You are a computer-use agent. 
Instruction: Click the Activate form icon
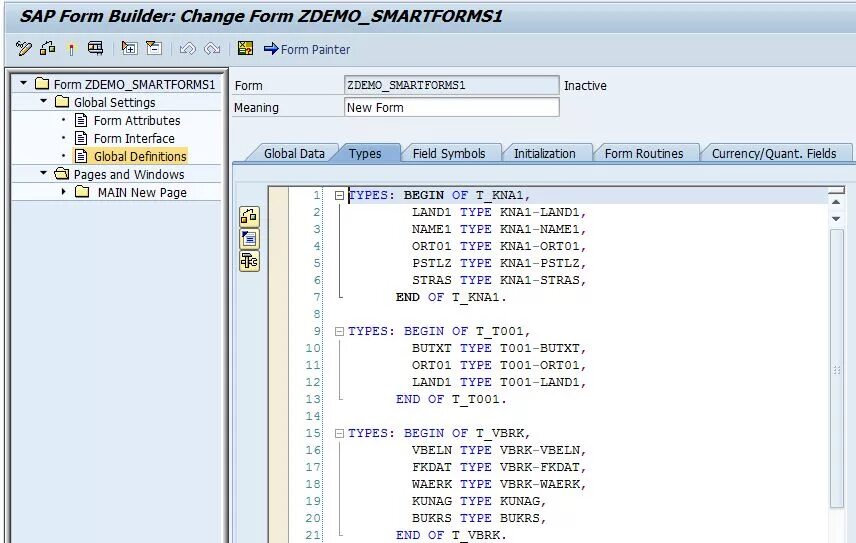click(71, 49)
